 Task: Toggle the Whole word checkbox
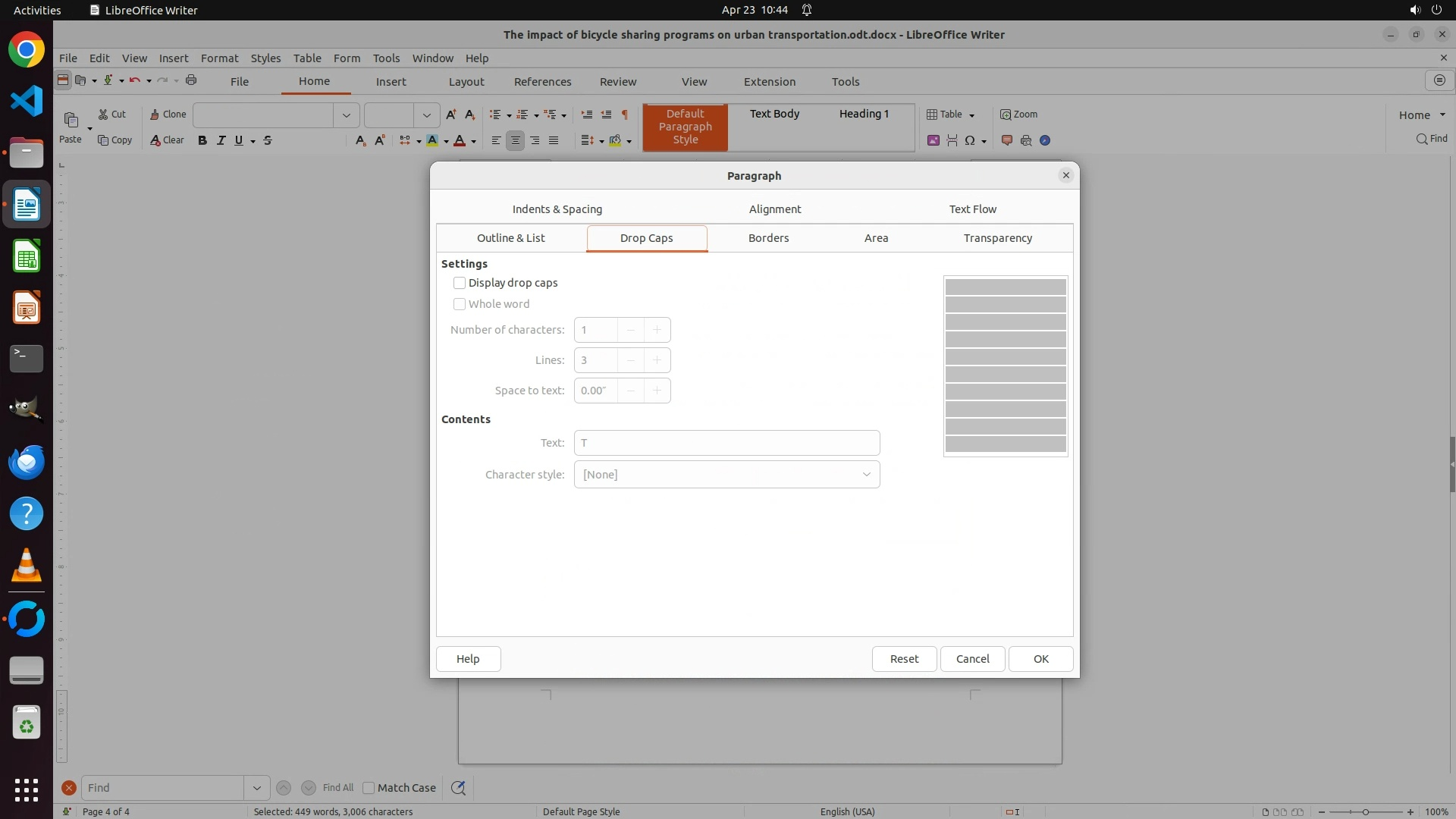460,304
